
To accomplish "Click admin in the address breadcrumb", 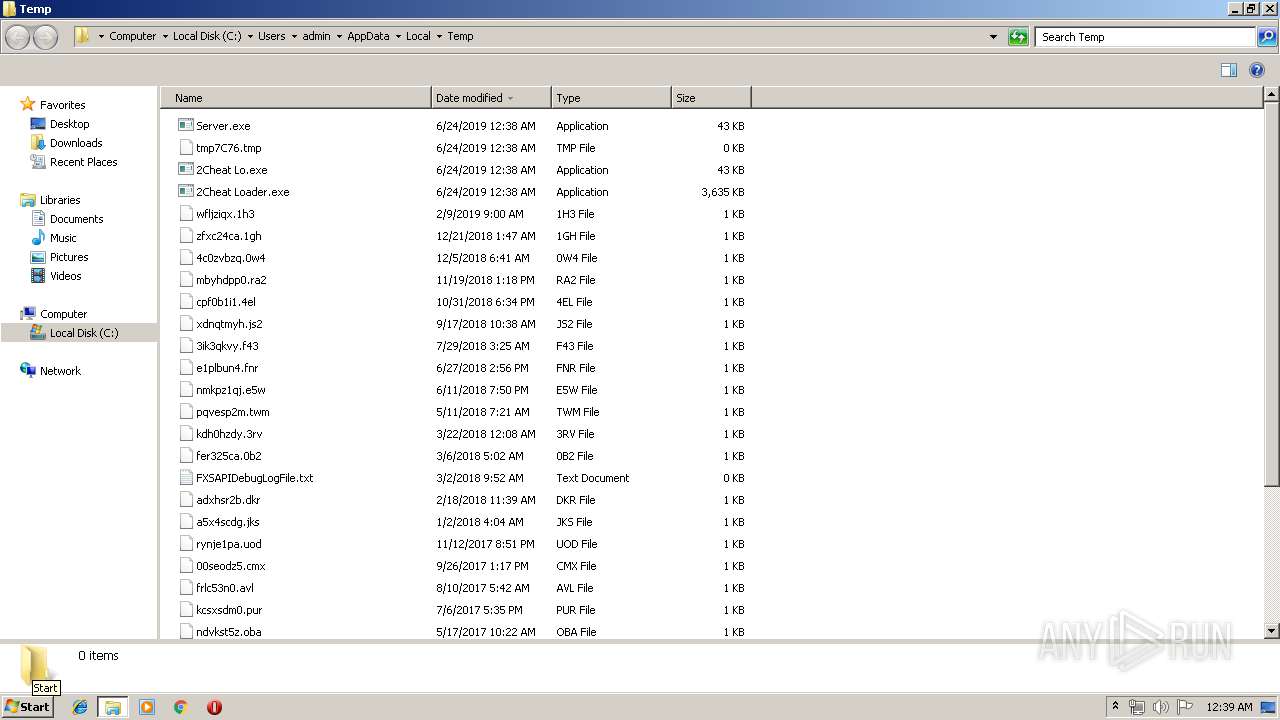I will point(317,36).
